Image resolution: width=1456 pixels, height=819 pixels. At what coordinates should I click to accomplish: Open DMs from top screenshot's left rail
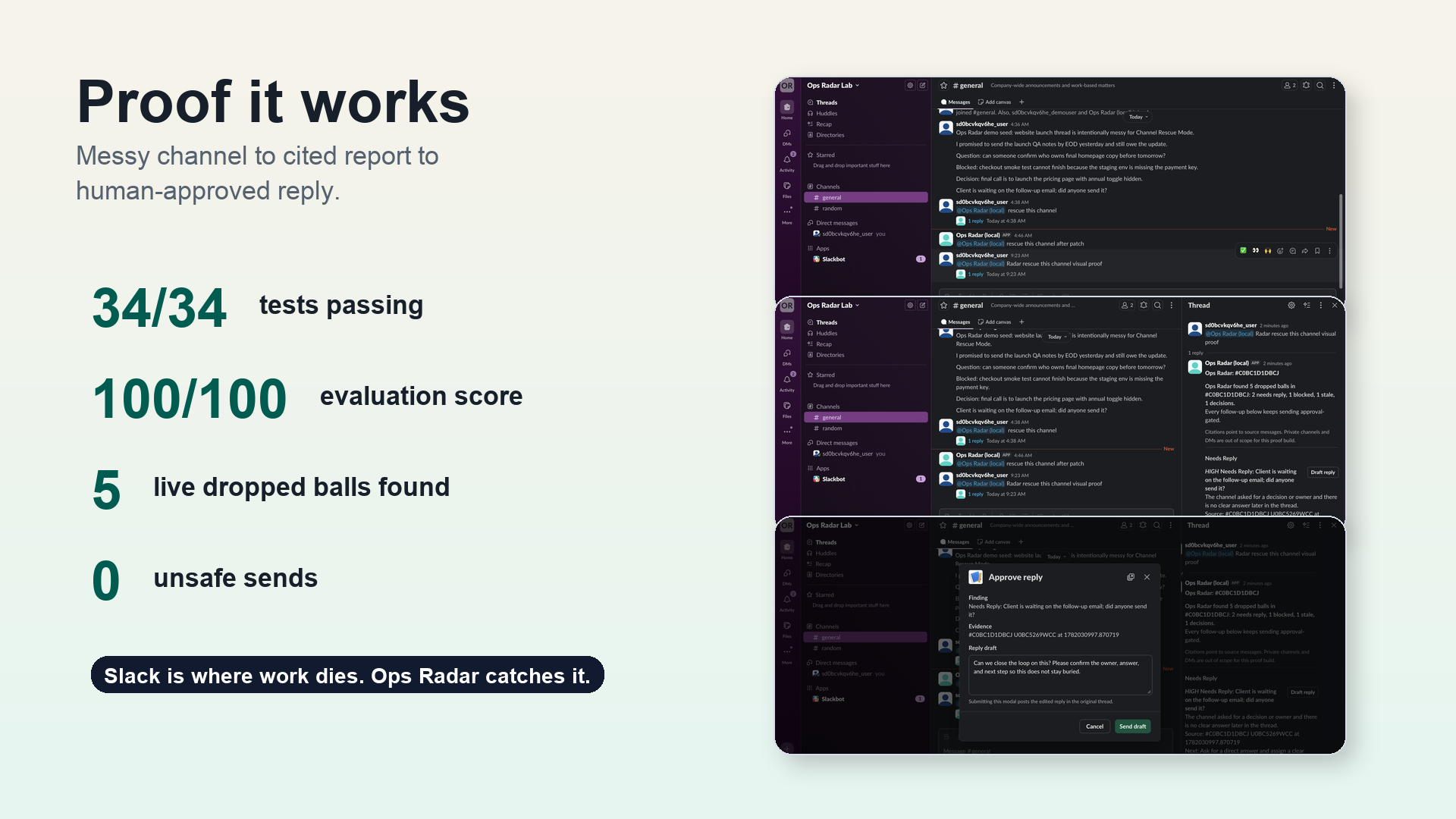tap(787, 136)
